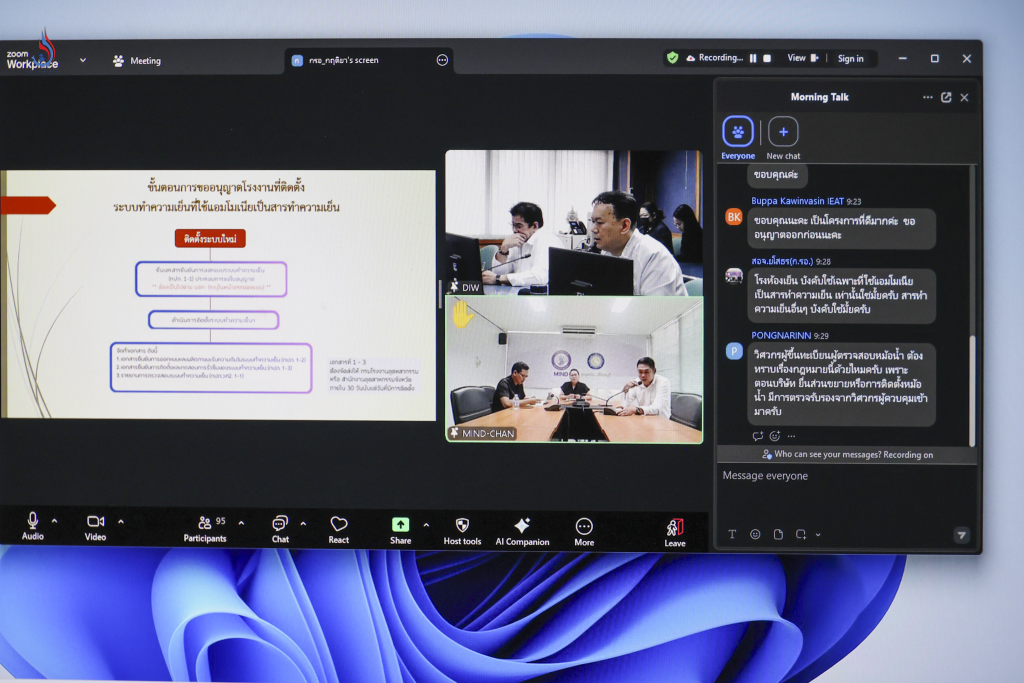Open the AI Companion panel
The image size is (1024, 683).
tap(522, 530)
